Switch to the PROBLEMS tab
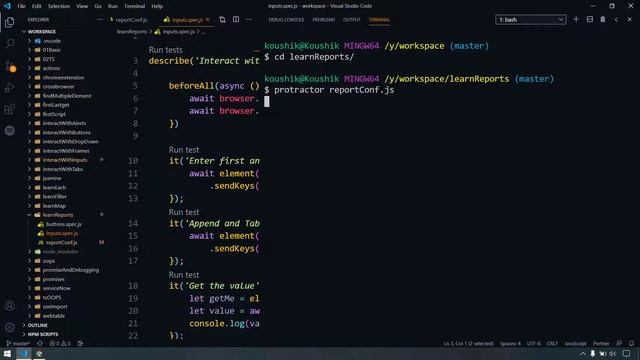This screenshot has width=640, height=360. coord(324,20)
